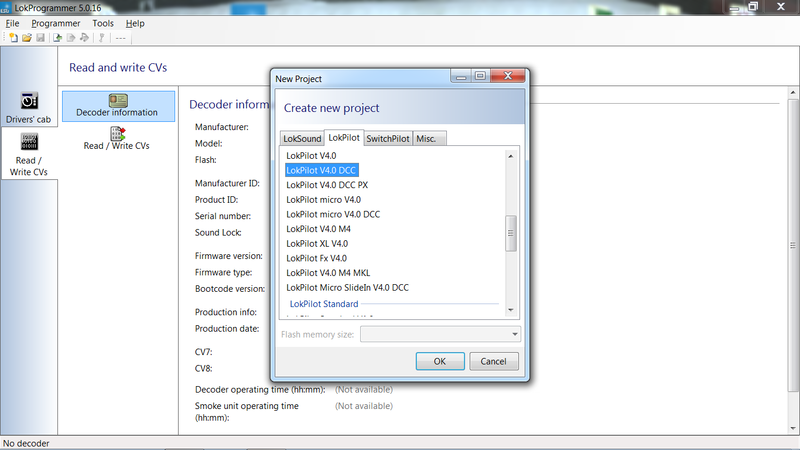The width and height of the screenshot is (800, 450).
Task: Choose LokPilot V4.0 from list
Action: [x=311, y=156]
